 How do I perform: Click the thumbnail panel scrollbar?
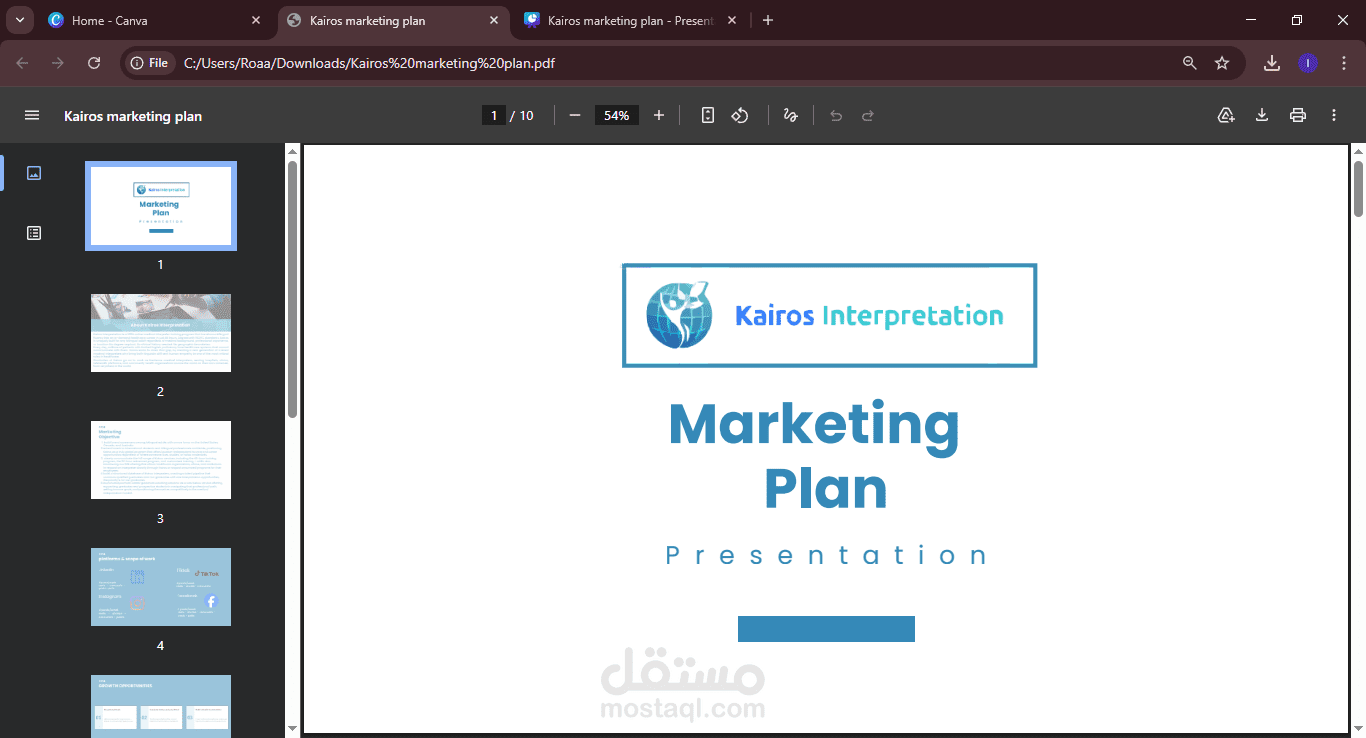(292, 288)
